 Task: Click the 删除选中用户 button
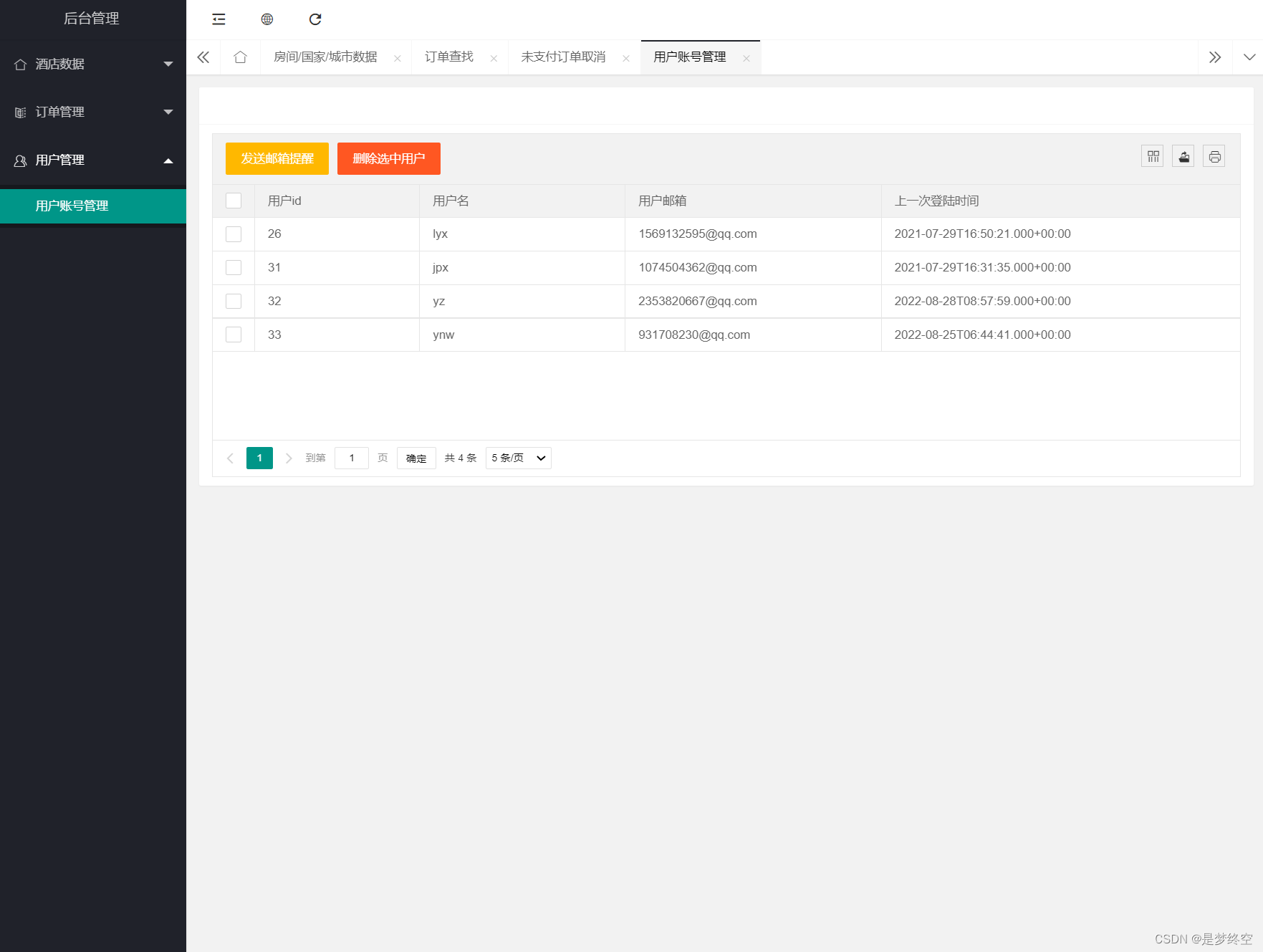tap(389, 158)
